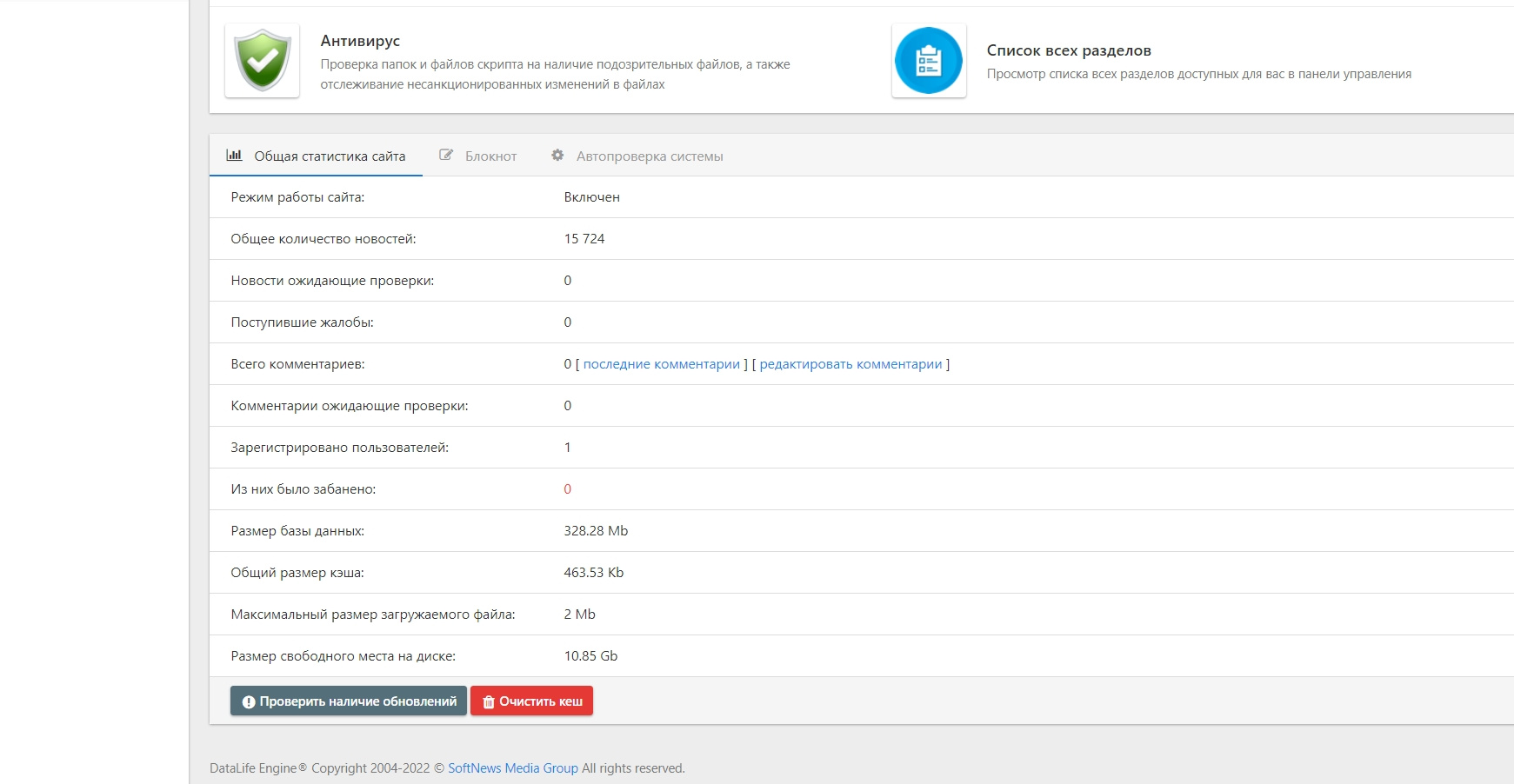The image size is (1514, 784).
Task: Visit the SoftNews Media Group link
Action: 513,768
